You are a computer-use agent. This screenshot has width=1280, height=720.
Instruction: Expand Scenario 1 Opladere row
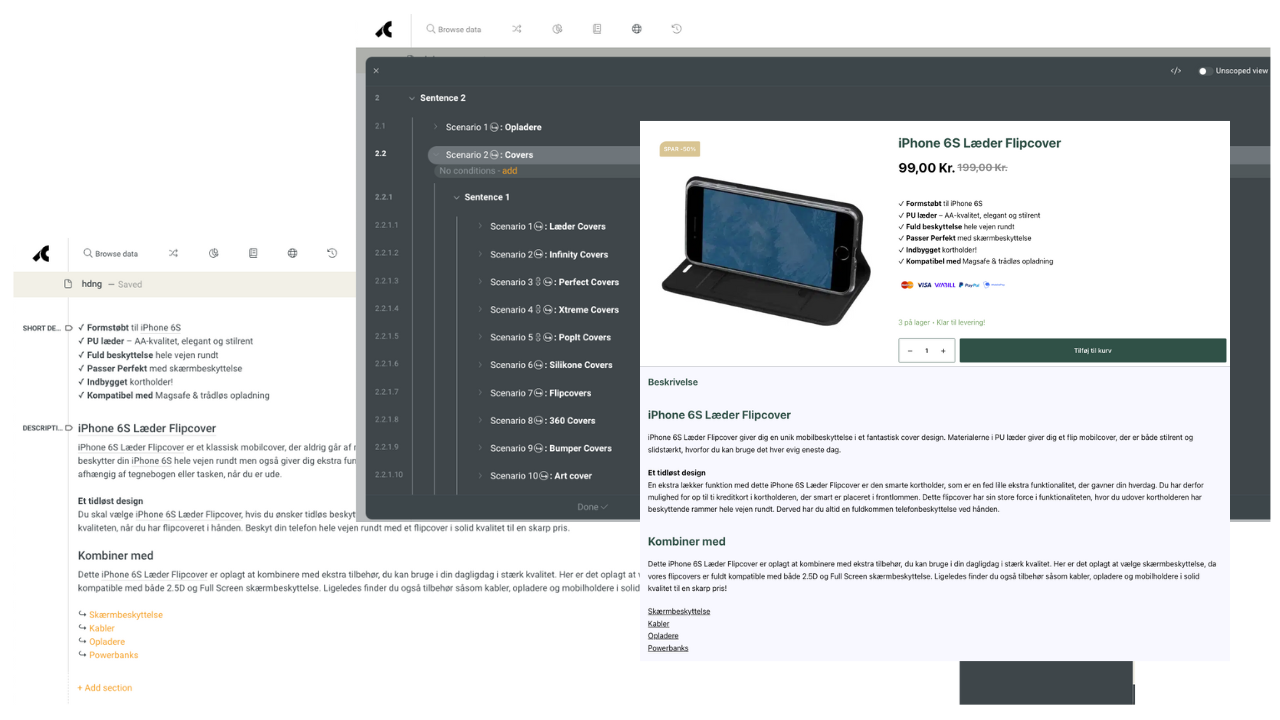[x=436, y=127]
